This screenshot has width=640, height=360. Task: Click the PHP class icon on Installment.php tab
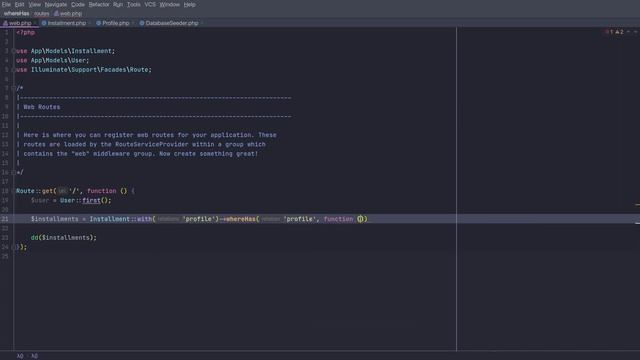pyautogui.click(x=44, y=23)
